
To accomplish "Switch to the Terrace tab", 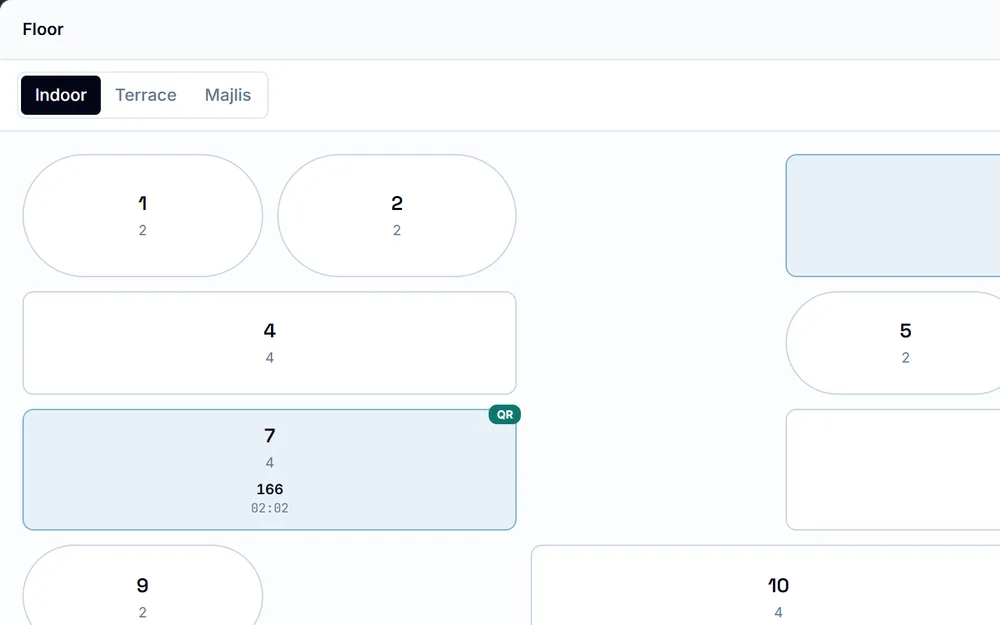I will tap(145, 95).
